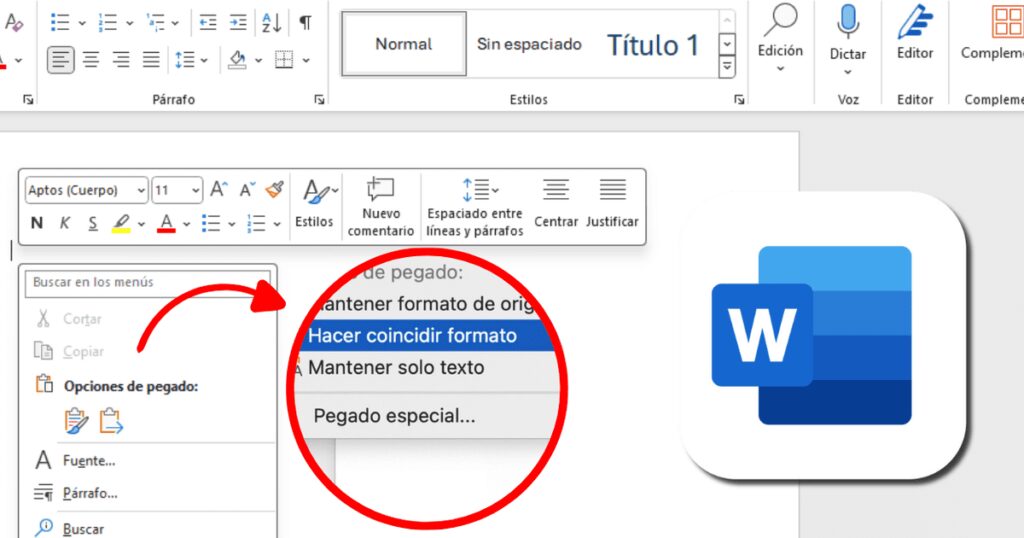The height and width of the screenshot is (538, 1024).
Task: Open the Editor pen icon
Action: (915, 22)
